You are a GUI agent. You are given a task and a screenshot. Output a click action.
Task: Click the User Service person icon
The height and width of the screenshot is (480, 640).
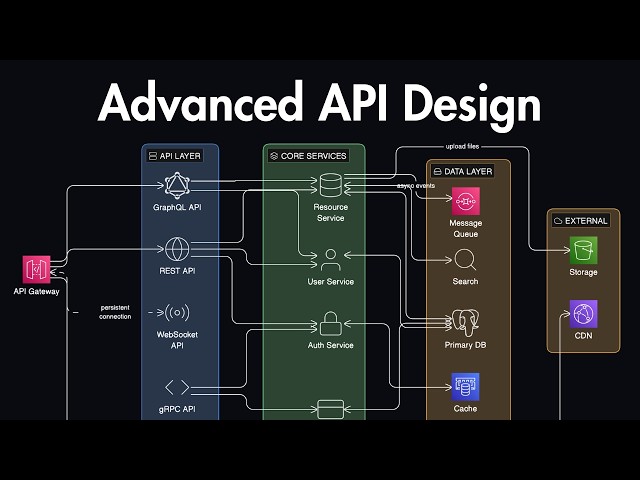(x=331, y=260)
